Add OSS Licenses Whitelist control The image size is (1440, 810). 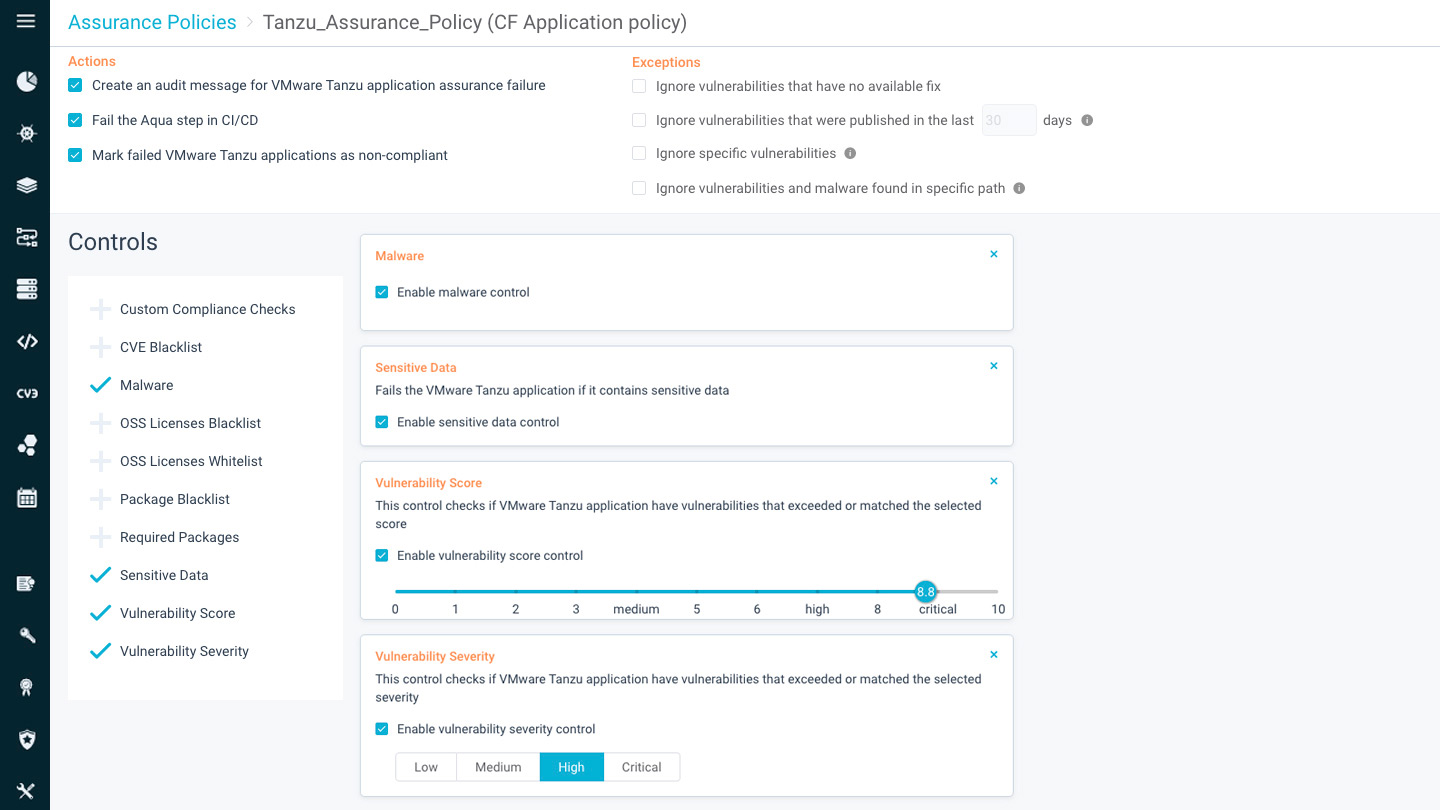pyautogui.click(x=100, y=461)
